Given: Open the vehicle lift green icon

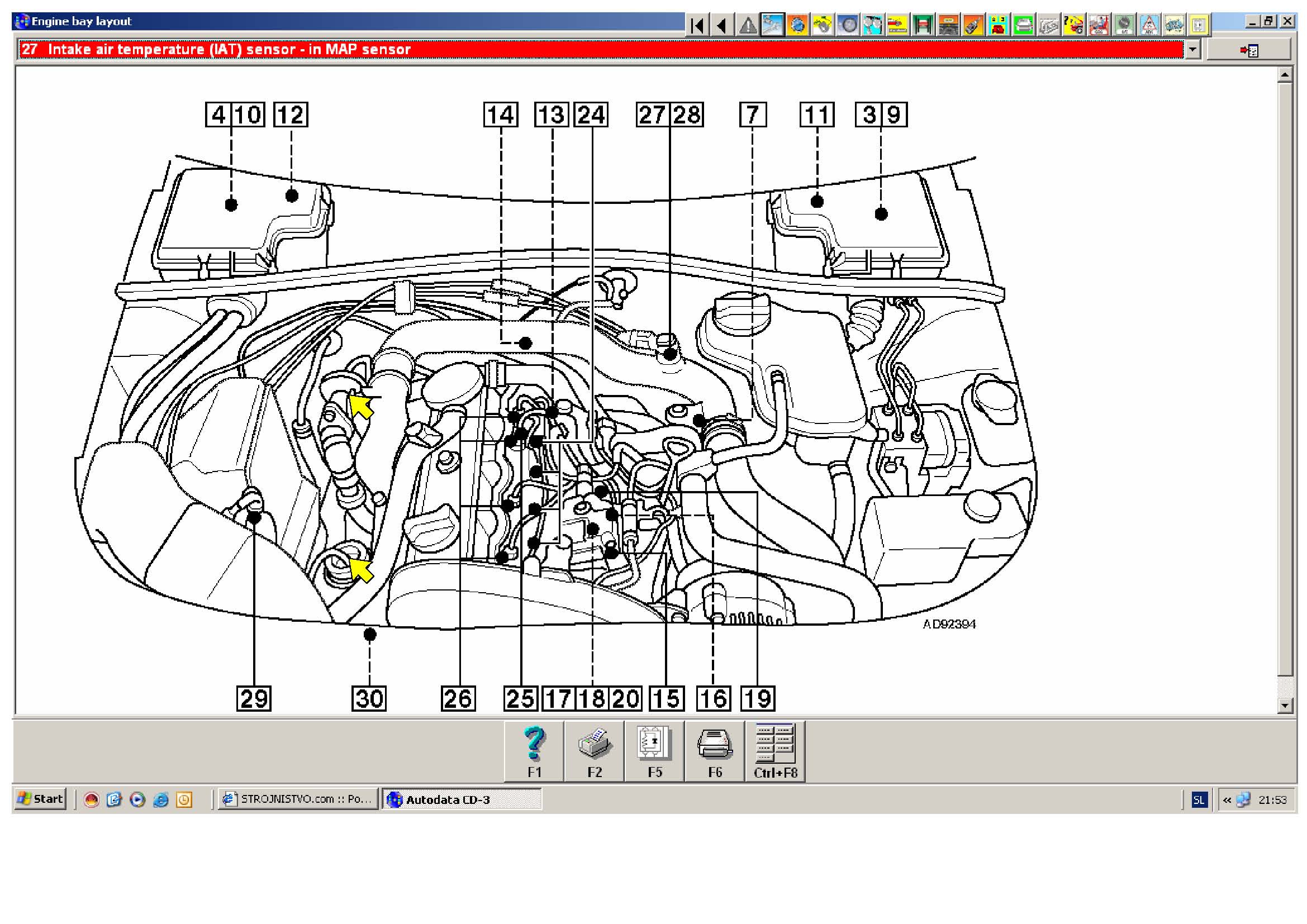Looking at the screenshot, I should point(923,26).
